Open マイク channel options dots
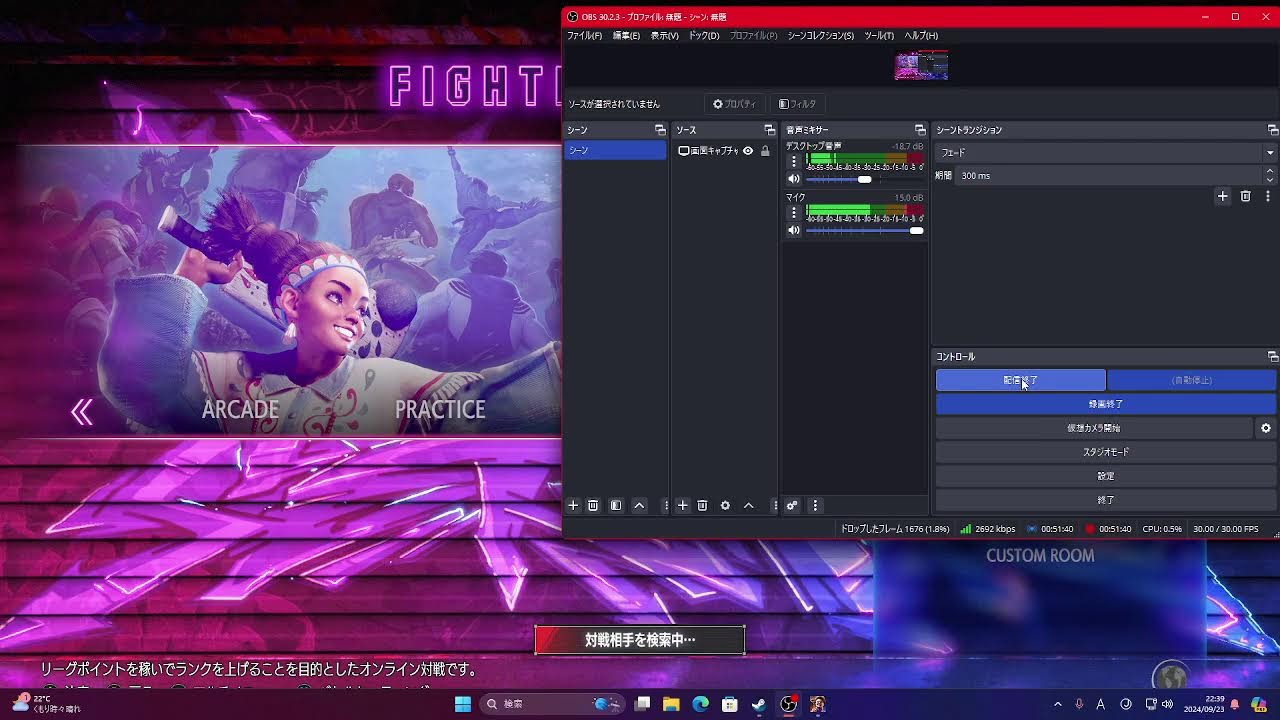 794,212
